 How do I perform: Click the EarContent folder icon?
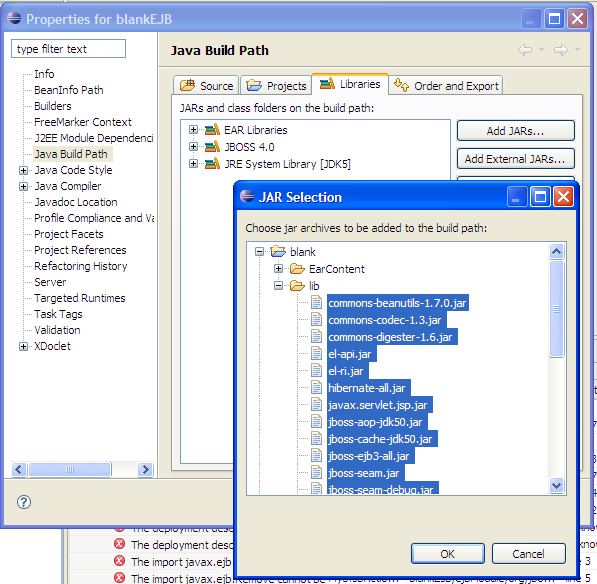click(297, 269)
